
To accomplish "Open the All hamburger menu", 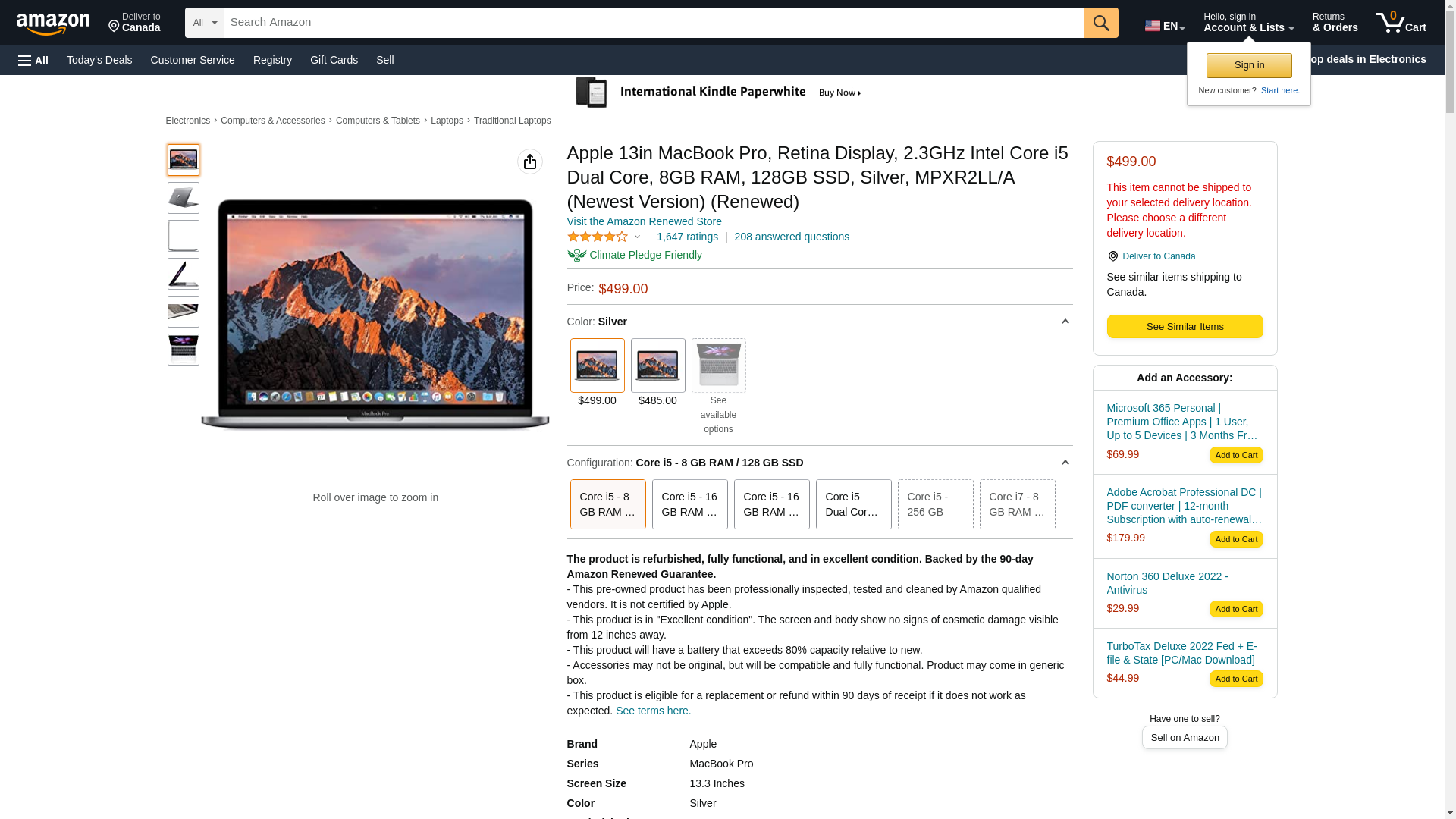I will click(33, 61).
